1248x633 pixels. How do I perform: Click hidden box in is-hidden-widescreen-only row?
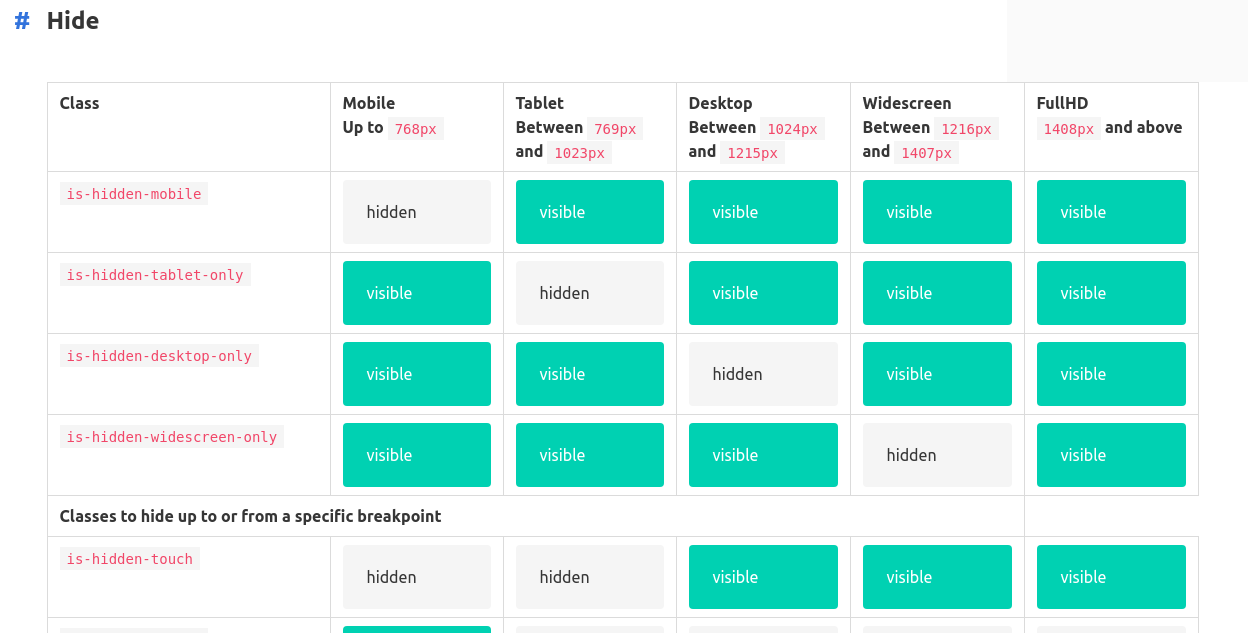click(x=936, y=455)
